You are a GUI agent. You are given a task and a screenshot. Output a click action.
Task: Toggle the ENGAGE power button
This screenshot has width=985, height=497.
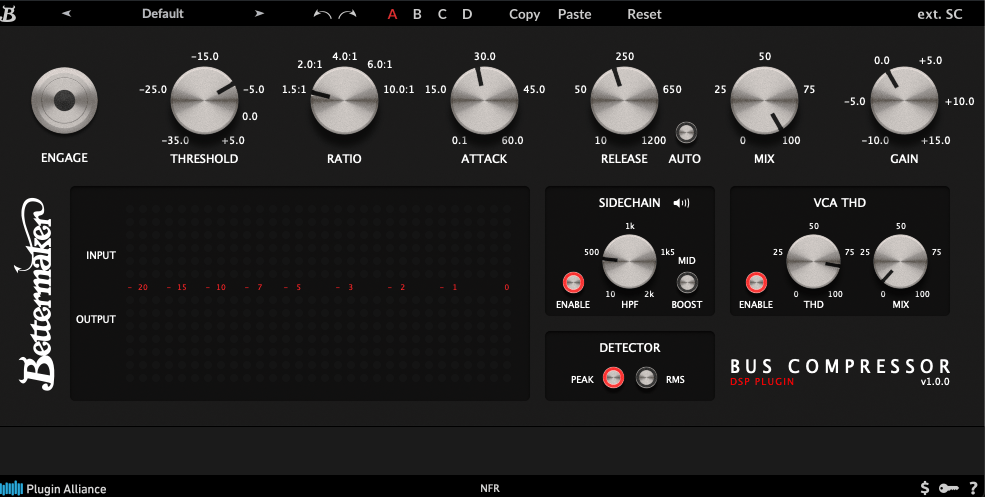[64, 101]
